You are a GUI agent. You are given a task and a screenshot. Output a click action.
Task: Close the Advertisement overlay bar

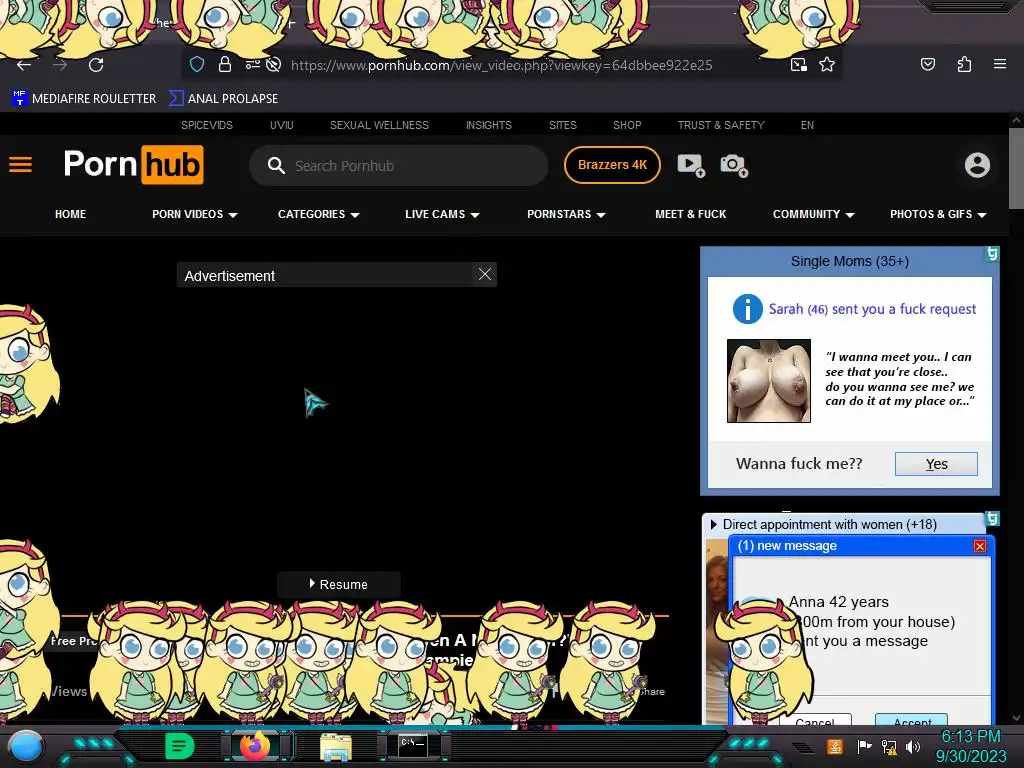[x=485, y=274]
